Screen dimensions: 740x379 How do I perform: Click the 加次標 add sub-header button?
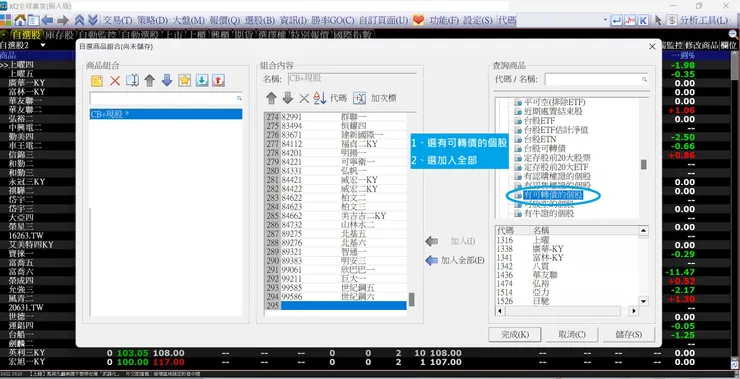(375, 98)
